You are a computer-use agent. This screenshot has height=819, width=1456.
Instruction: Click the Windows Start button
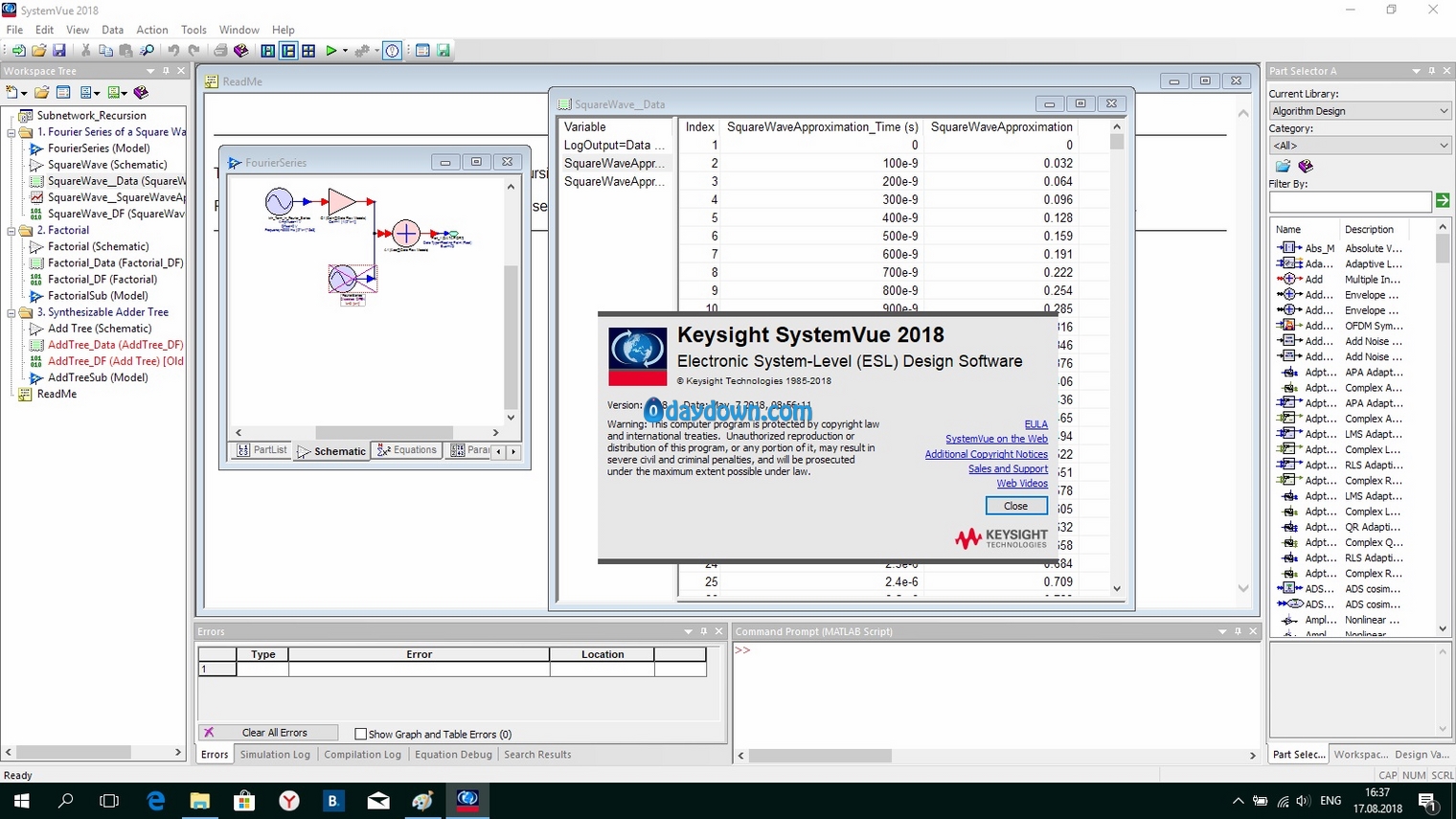click(21, 800)
